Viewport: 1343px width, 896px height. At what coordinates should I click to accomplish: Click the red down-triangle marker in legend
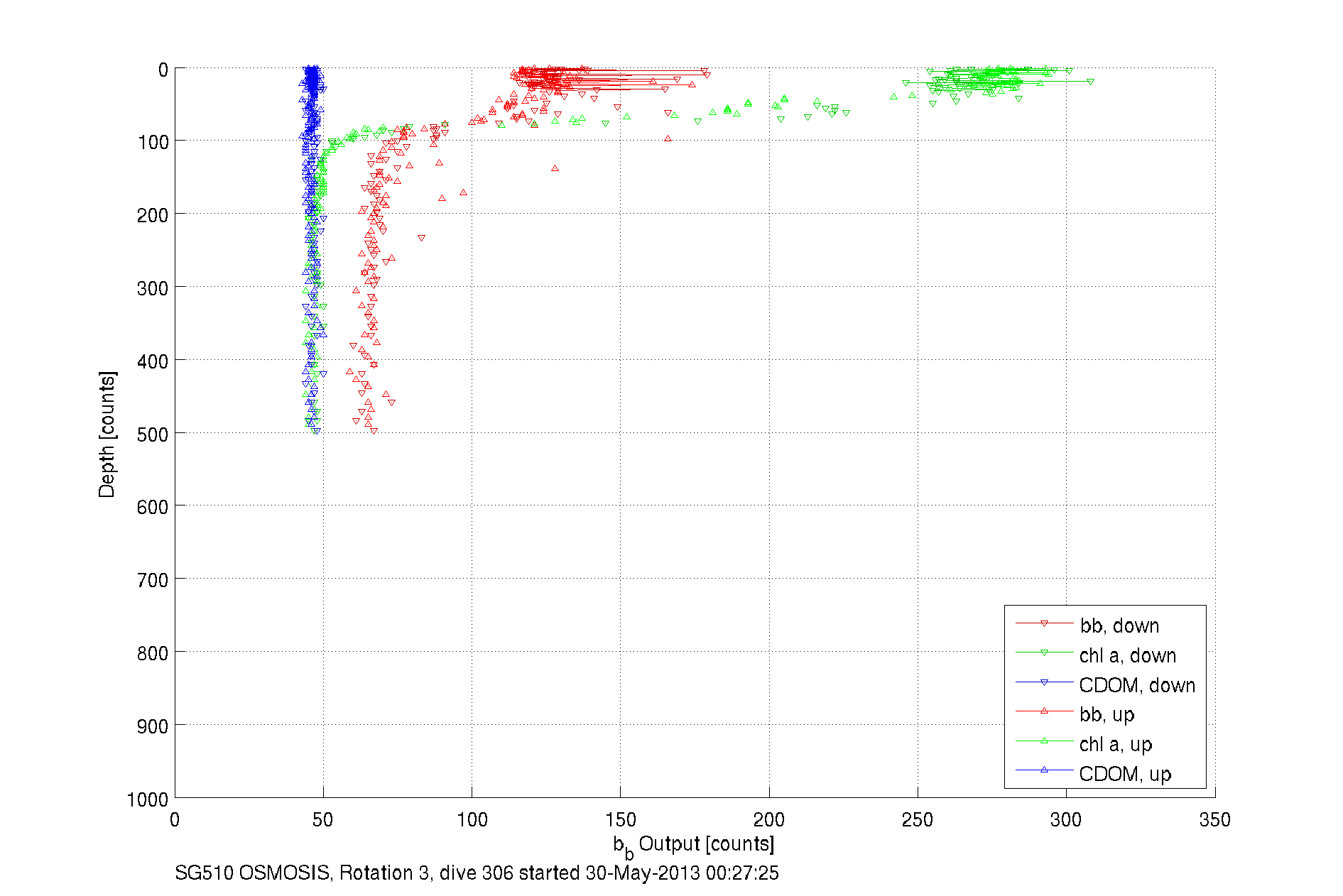tap(1044, 623)
